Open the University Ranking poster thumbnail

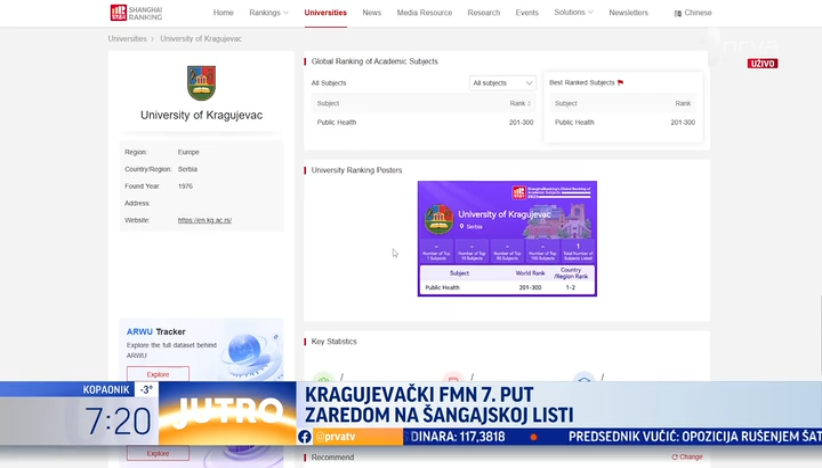point(507,238)
